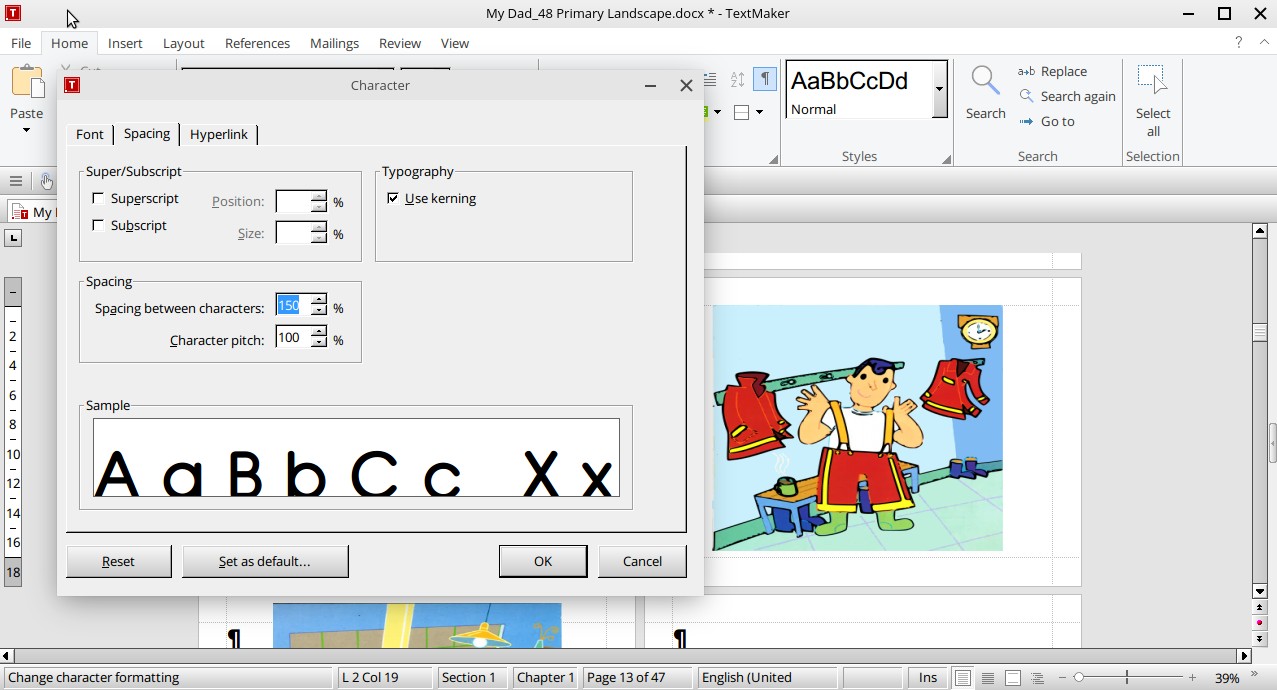Enable the Superscript checkbox
The width and height of the screenshot is (1277, 690).
(98, 199)
